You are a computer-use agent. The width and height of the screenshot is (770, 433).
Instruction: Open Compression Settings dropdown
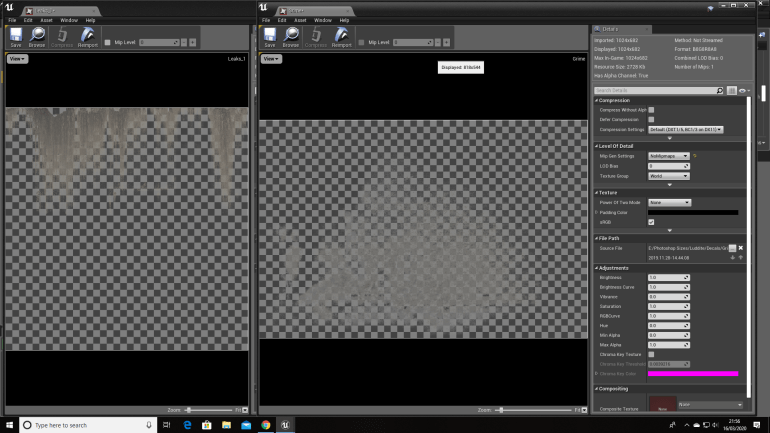tap(686, 130)
